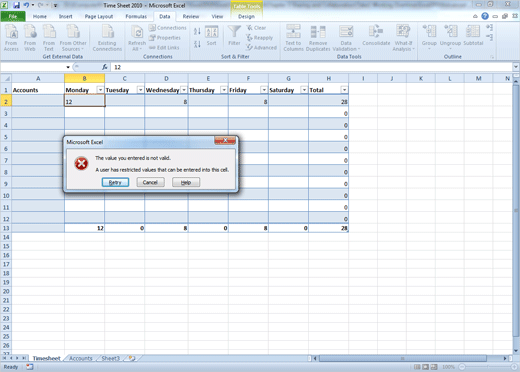Open the Wednesday column filter dropdown
Image resolution: width=520 pixels, height=372 pixels.
click(184, 90)
